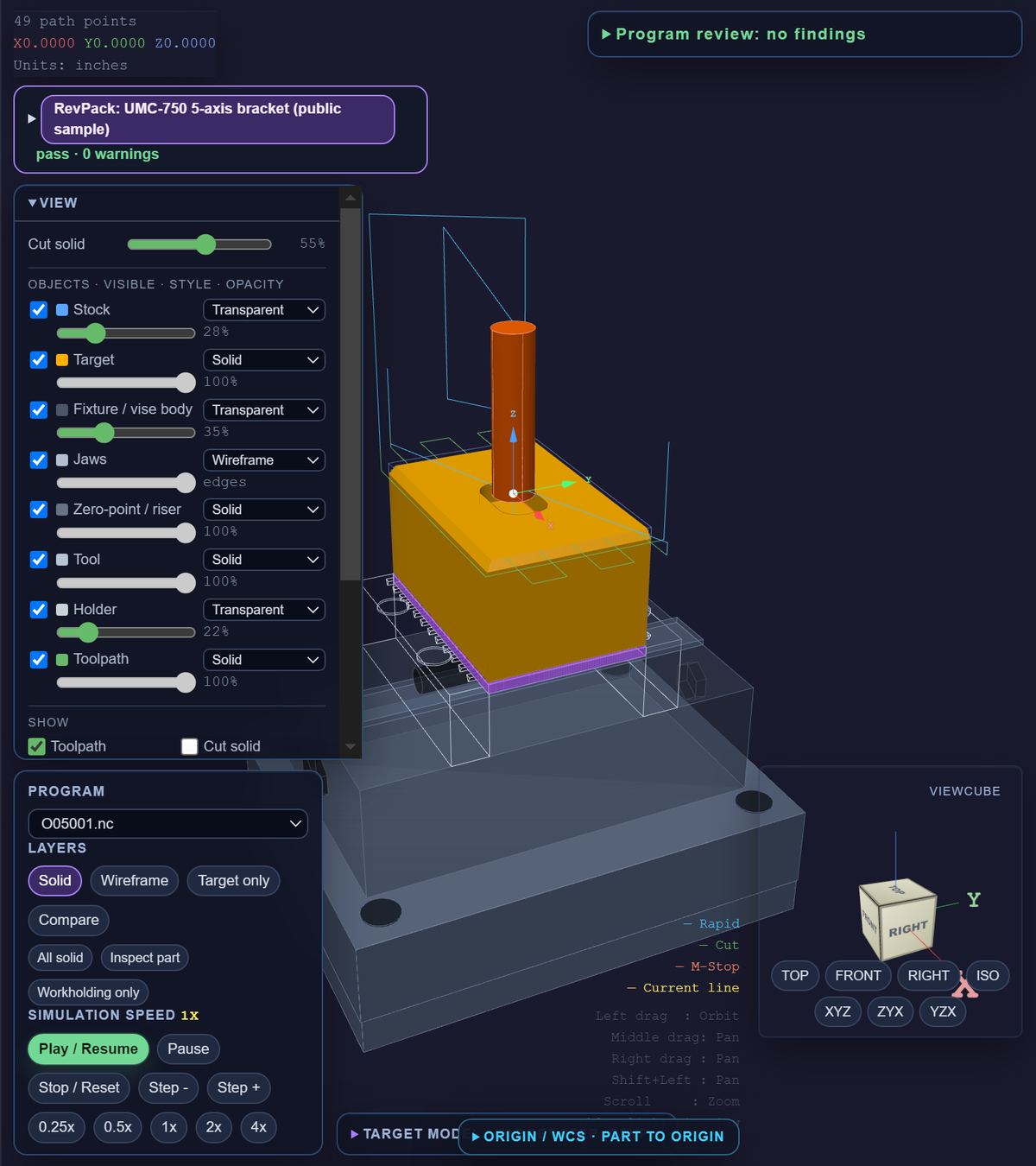Expand the ORIGIN / WCS part to origin panel
This screenshot has height=1166, width=1036.
click(x=598, y=1137)
